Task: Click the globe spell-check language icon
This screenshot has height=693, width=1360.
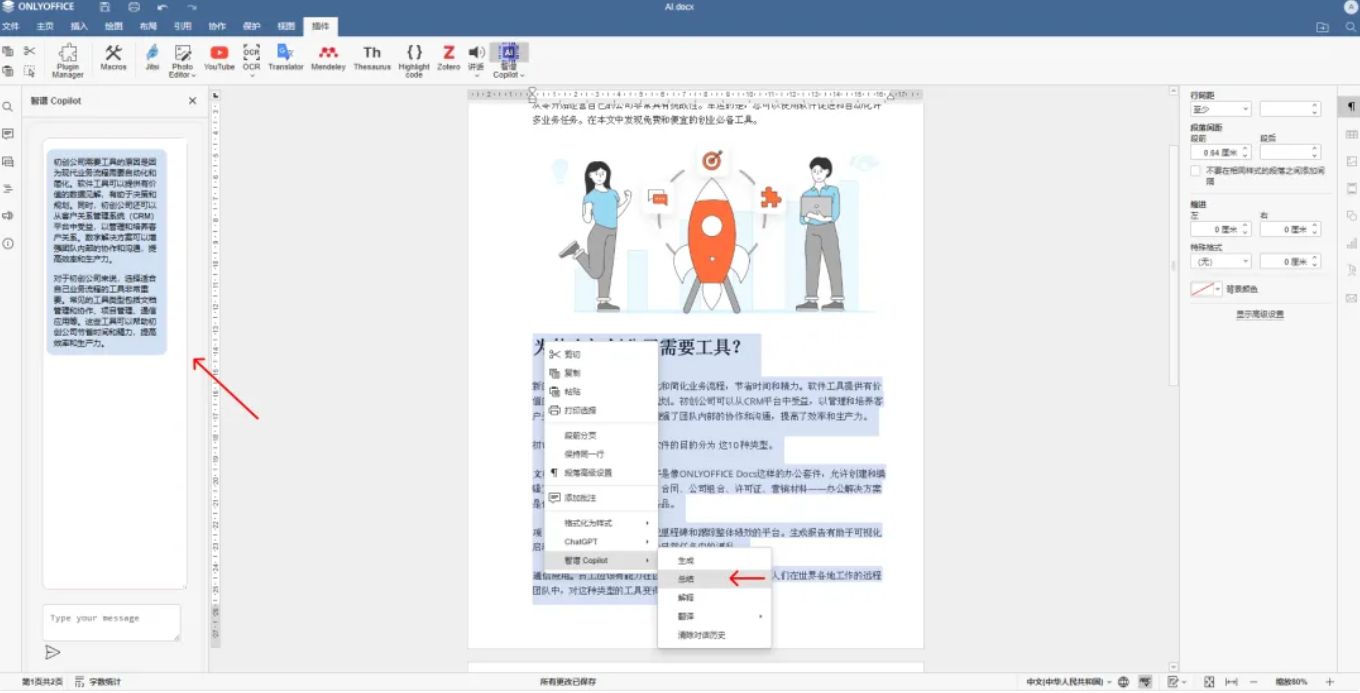Action: point(1123,682)
